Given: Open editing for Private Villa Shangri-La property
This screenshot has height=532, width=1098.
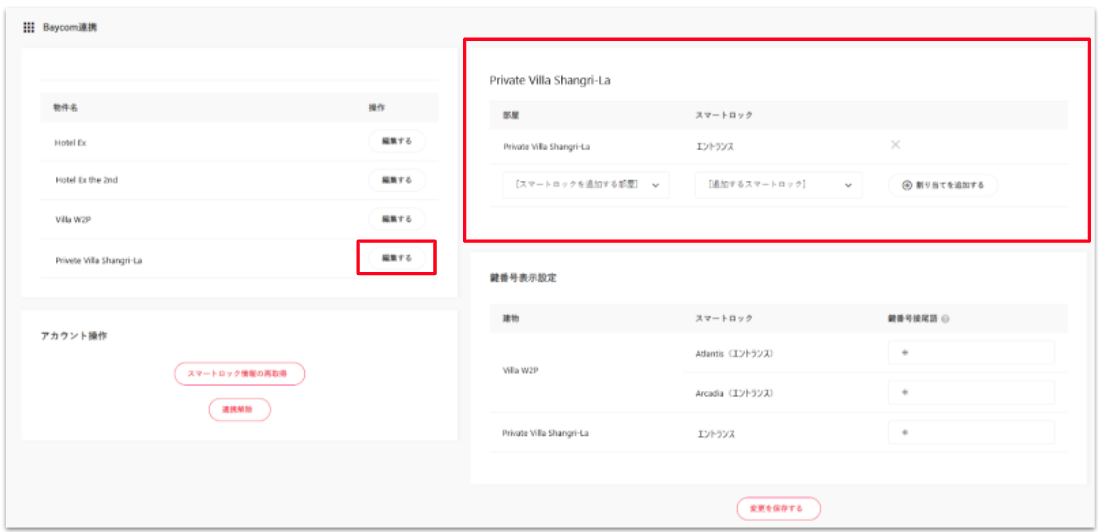Looking at the screenshot, I should [x=396, y=258].
